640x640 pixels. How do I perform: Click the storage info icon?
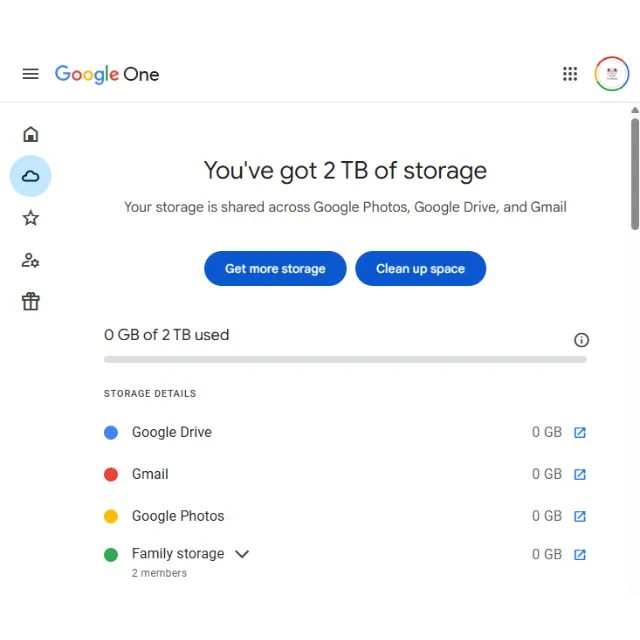581,340
